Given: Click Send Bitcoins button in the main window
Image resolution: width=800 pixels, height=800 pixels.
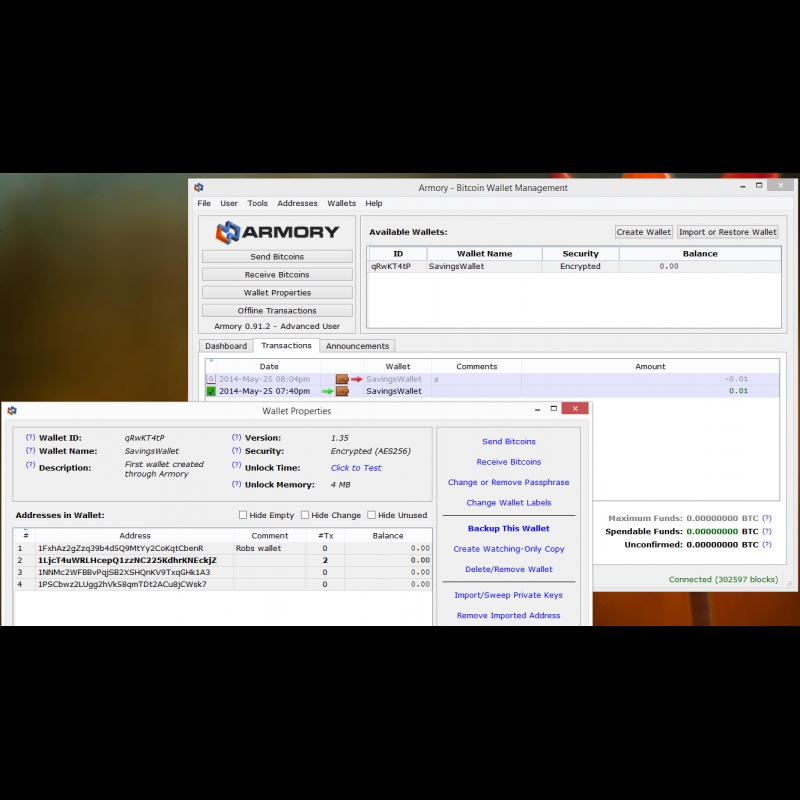Looking at the screenshot, I should (x=277, y=257).
